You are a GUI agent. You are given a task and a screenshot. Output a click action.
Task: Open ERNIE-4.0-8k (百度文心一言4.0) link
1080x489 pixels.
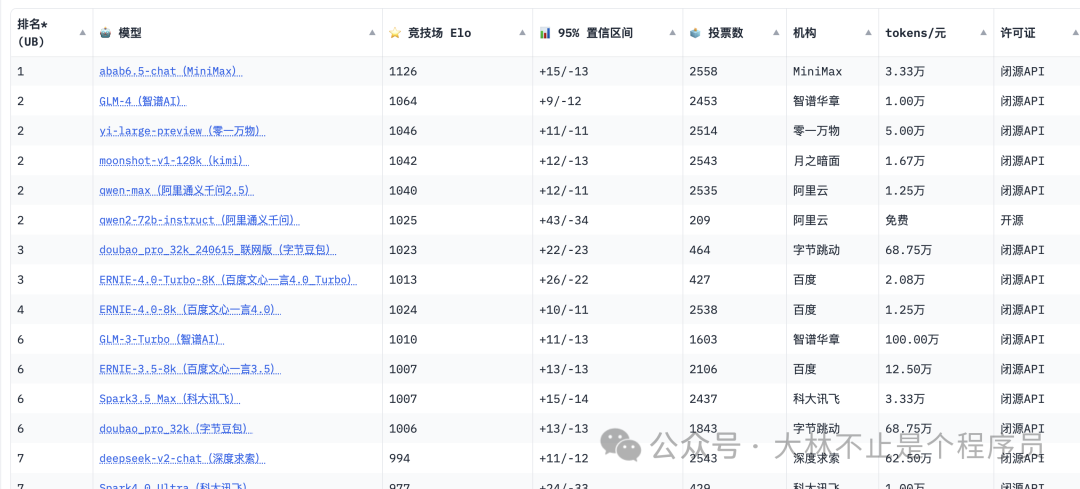[190, 310]
